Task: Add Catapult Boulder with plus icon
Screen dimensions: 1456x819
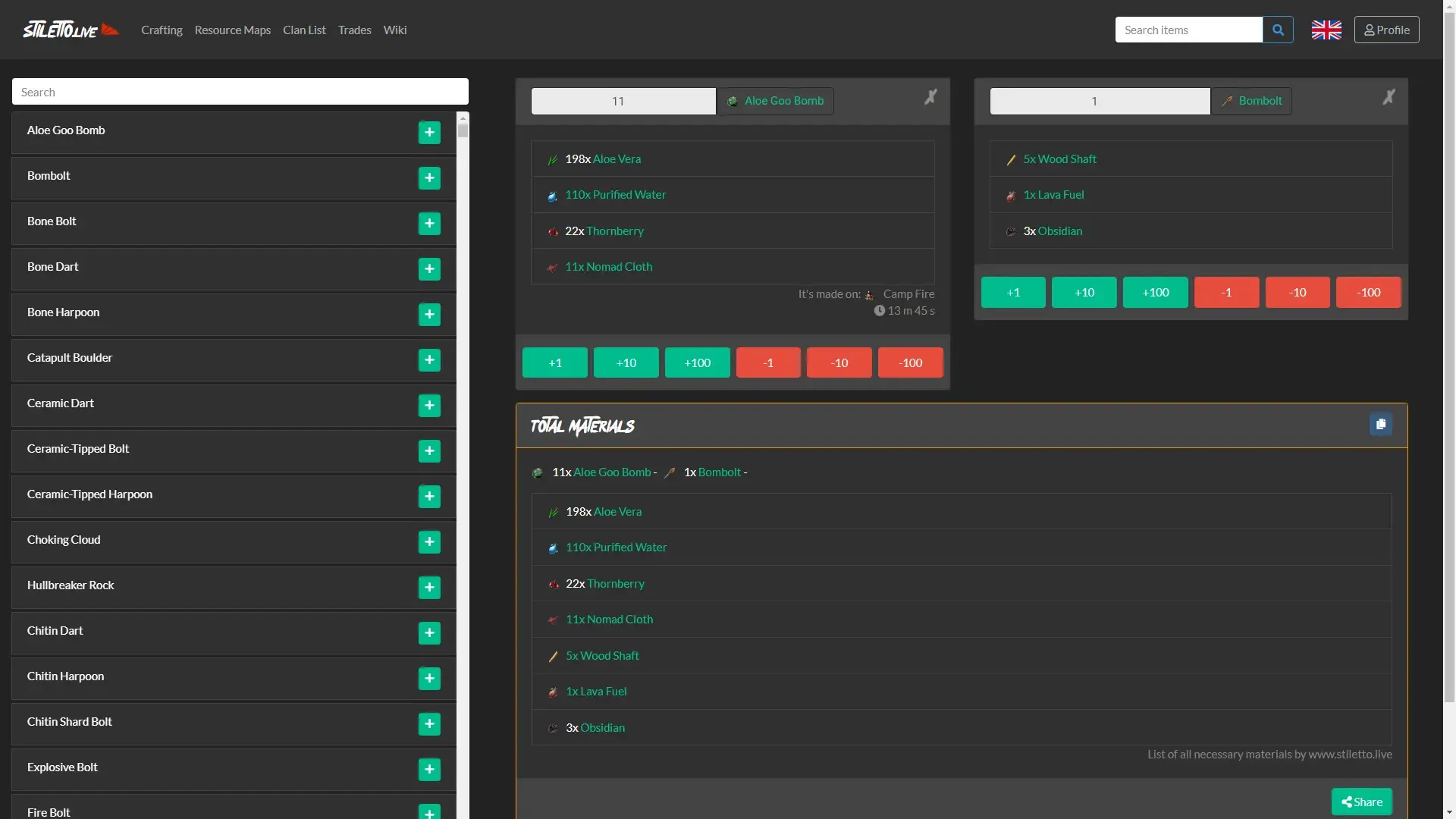Action: [x=429, y=359]
